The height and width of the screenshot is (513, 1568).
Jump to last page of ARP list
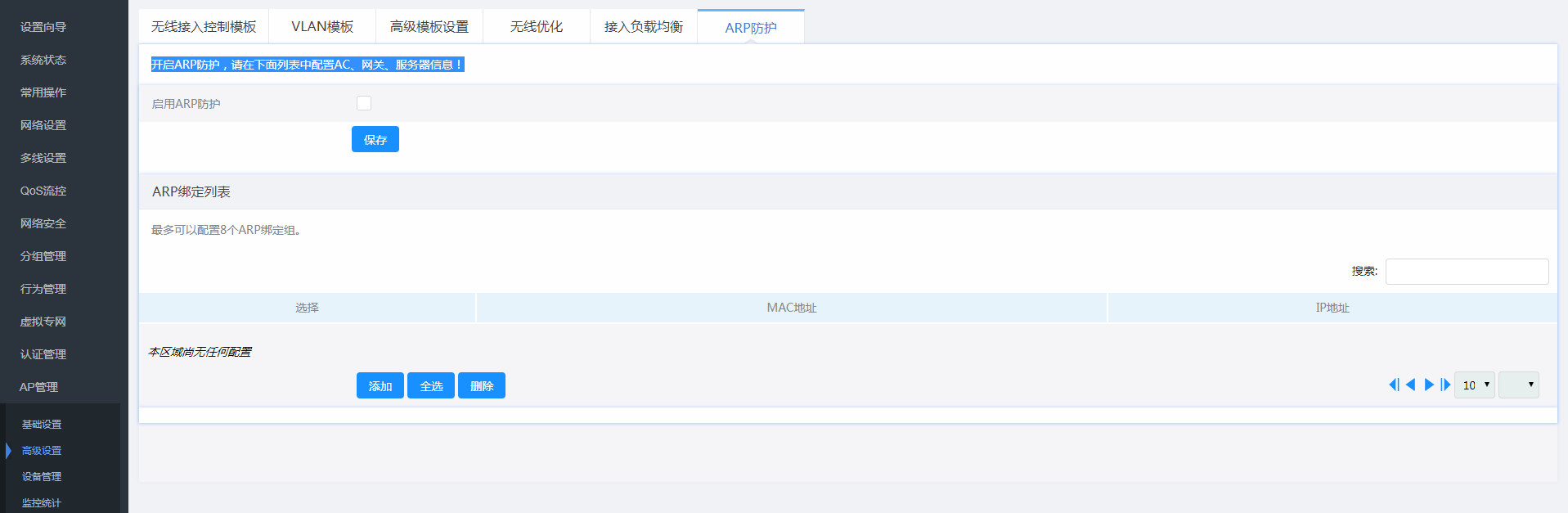tap(1445, 385)
